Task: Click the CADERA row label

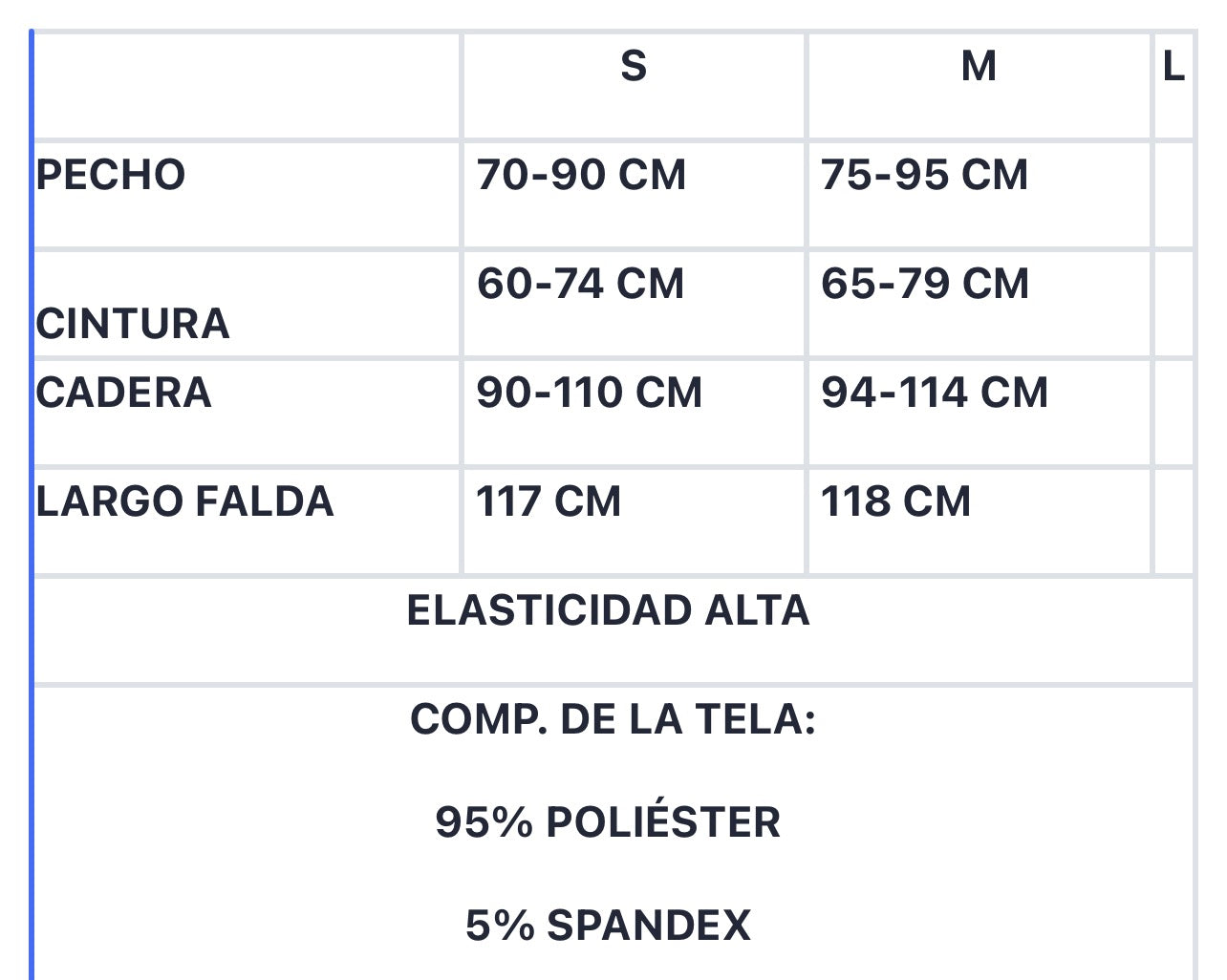Action: [123, 394]
